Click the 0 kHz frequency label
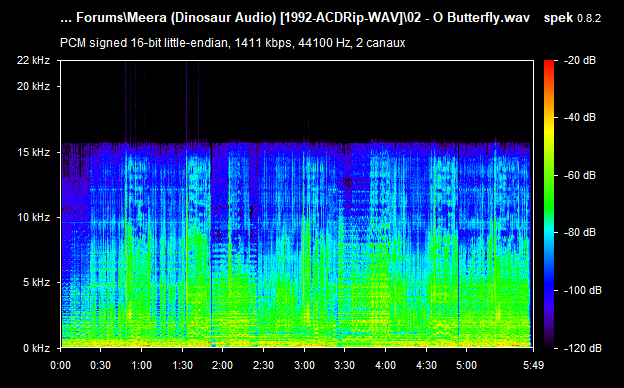This screenshot has width=624, height=388. 36,348
